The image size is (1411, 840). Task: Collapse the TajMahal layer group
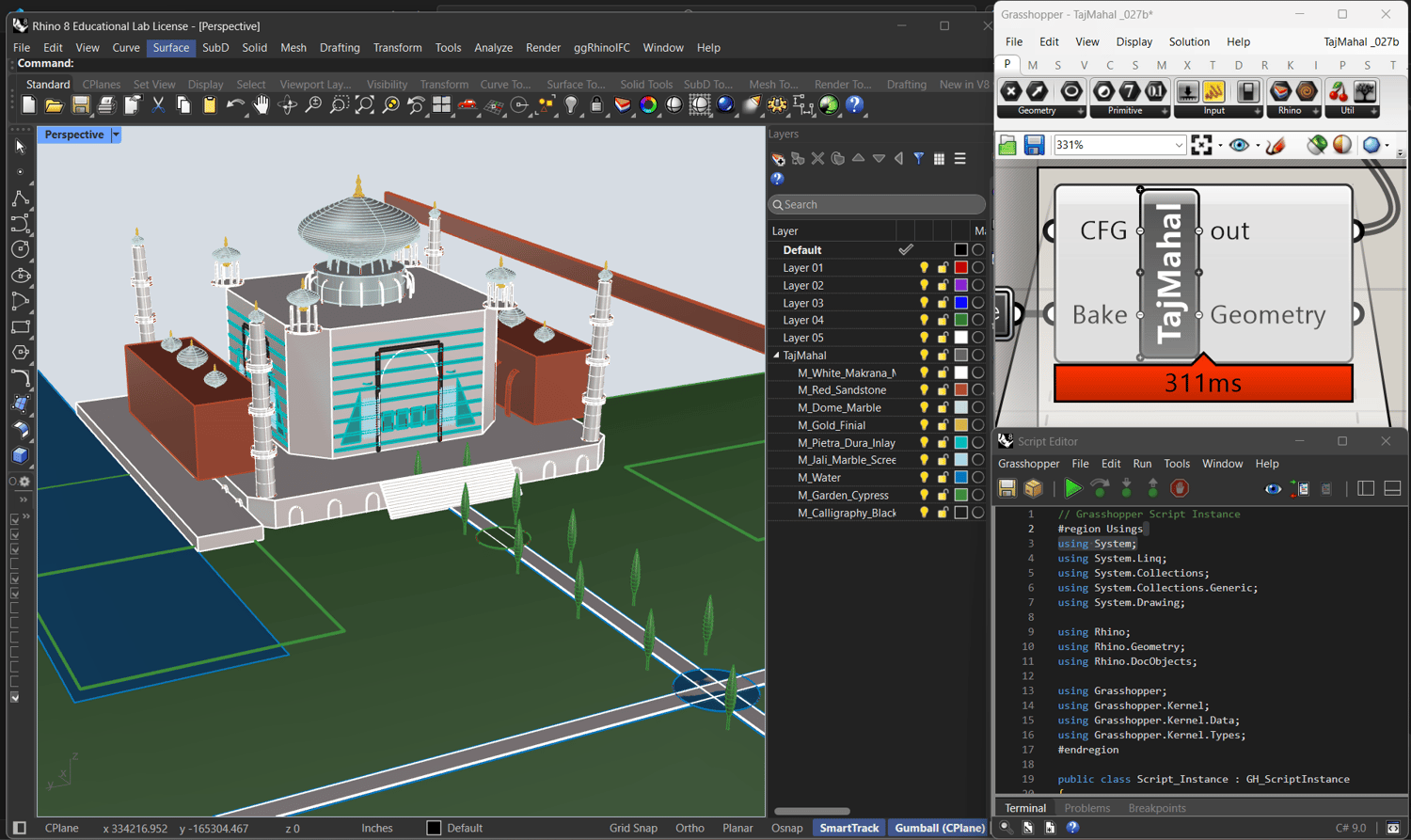[x=776, y=356]
